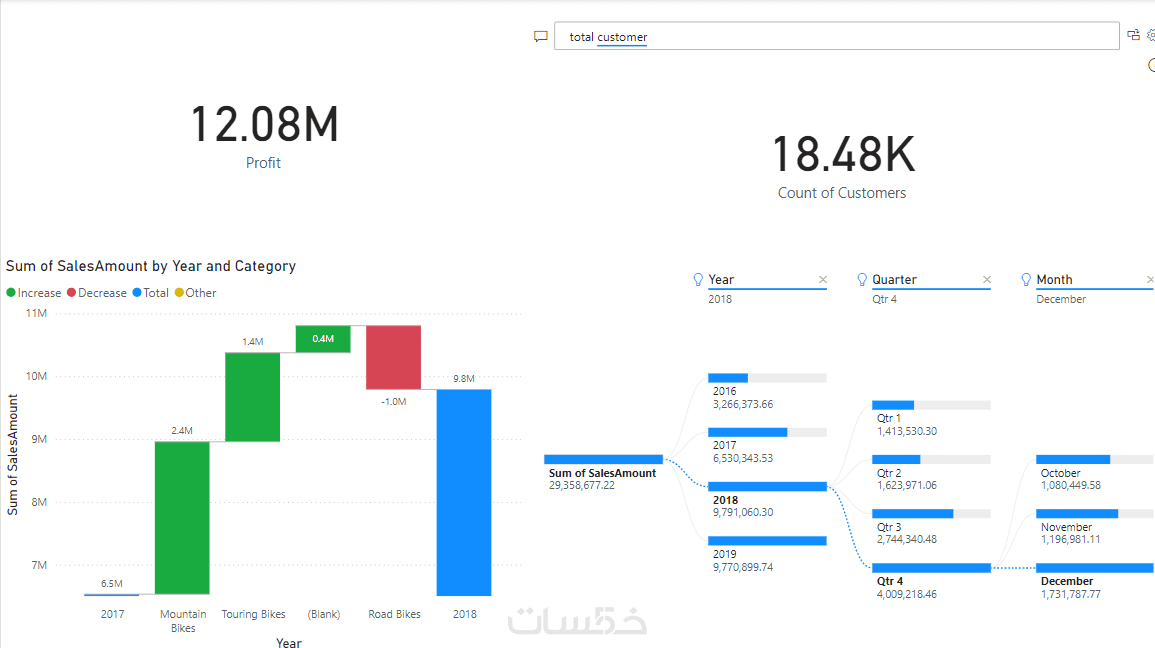
Task: Click the lightbulb icon beside Year
Action: tap(698, 280)
